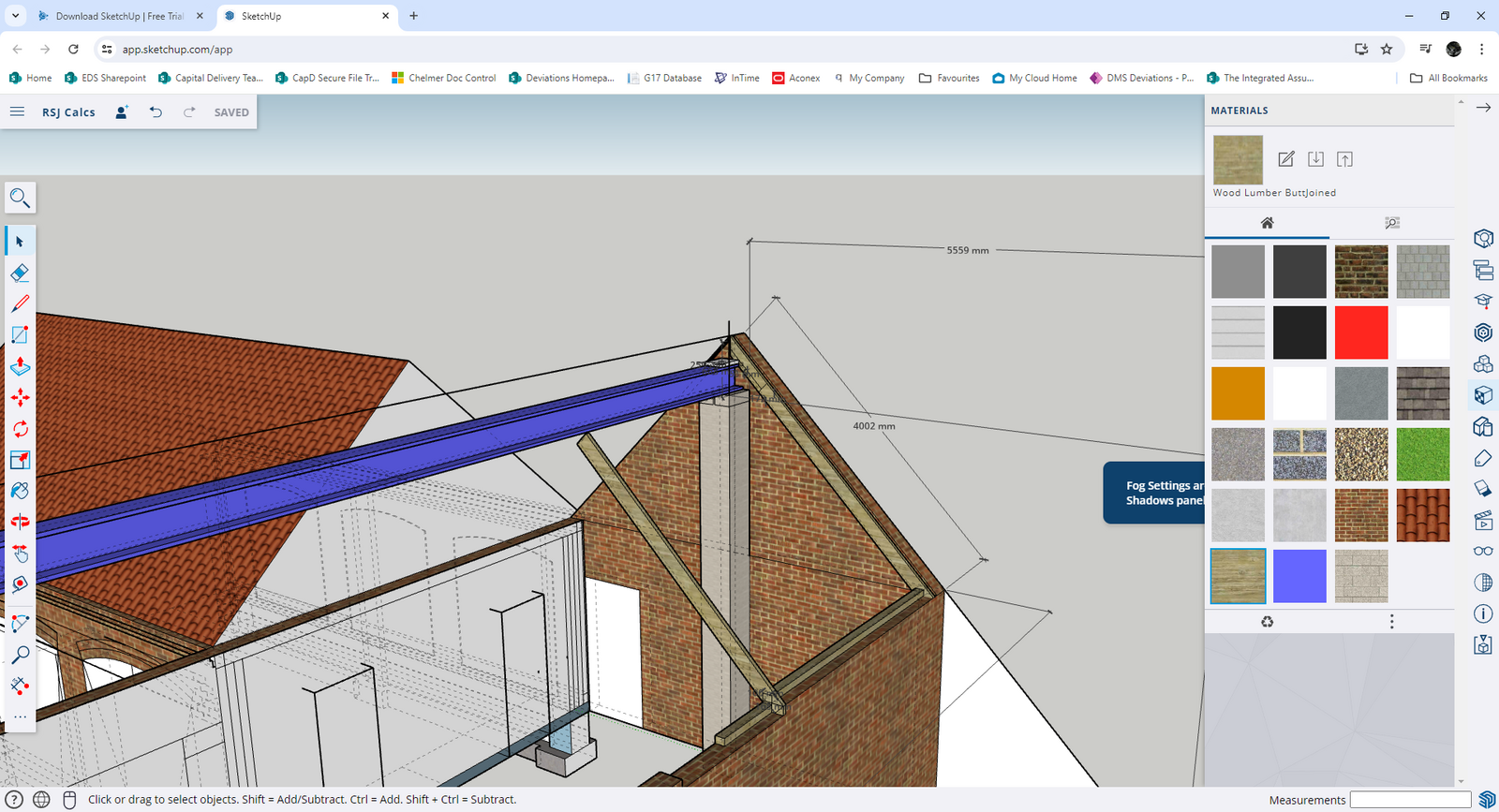The image size is (1499, 812).
Task: Open the Entity Info panel
Action: click(1483, 613)
